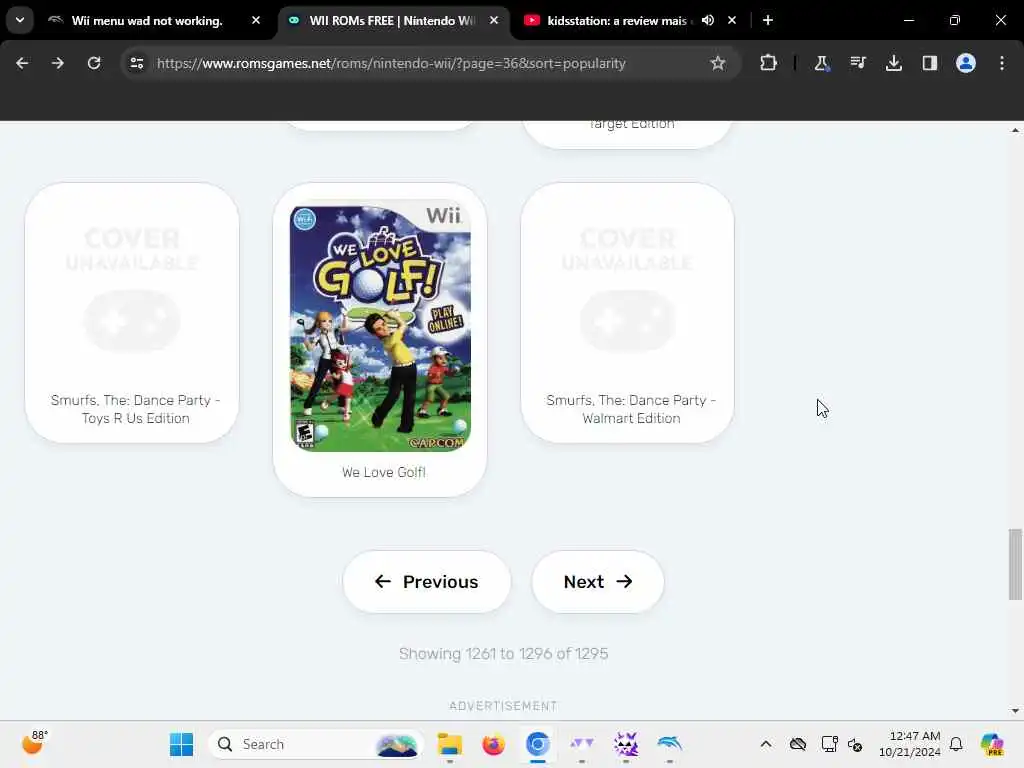Open the cloud sync tray icon
The height and width of the screenshot is (768, 1024).
coord(798,744)
